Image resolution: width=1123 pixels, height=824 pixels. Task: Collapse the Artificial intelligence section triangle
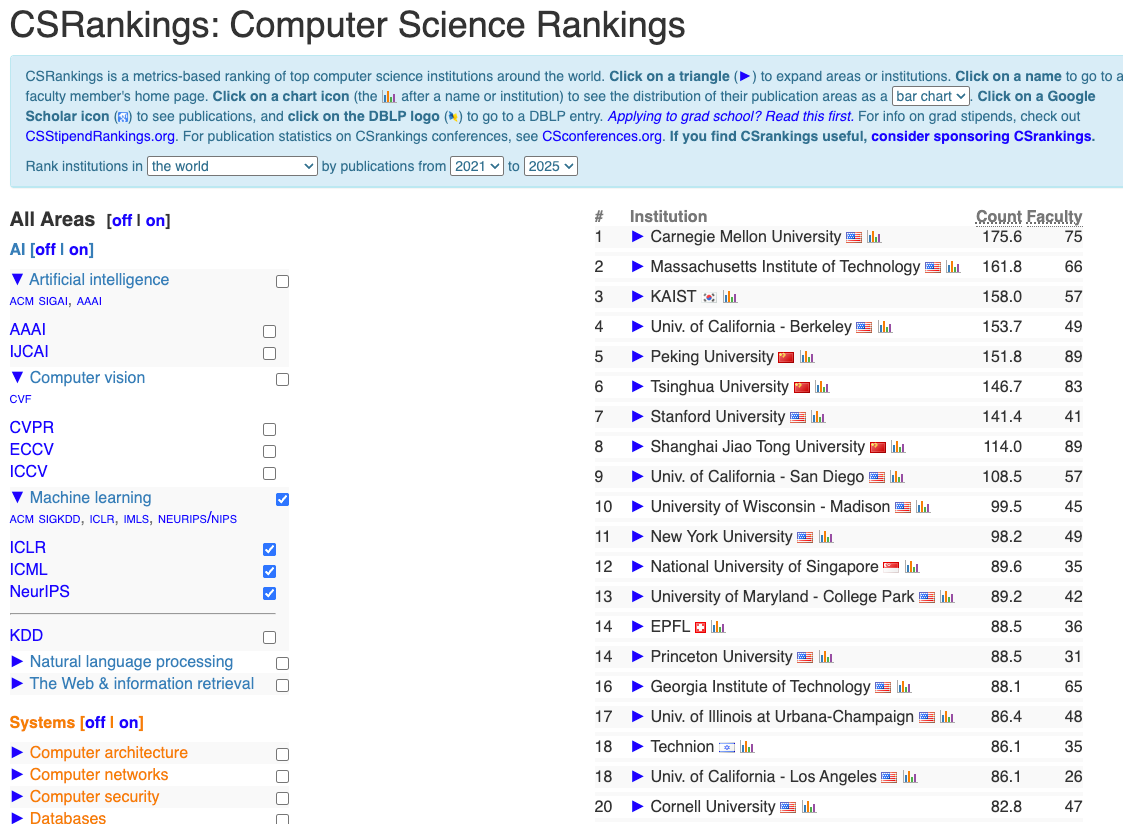(17, 279)
